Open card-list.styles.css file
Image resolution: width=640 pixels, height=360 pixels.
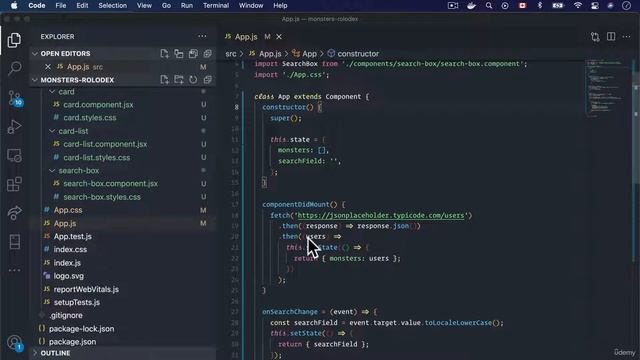point(96,158)
